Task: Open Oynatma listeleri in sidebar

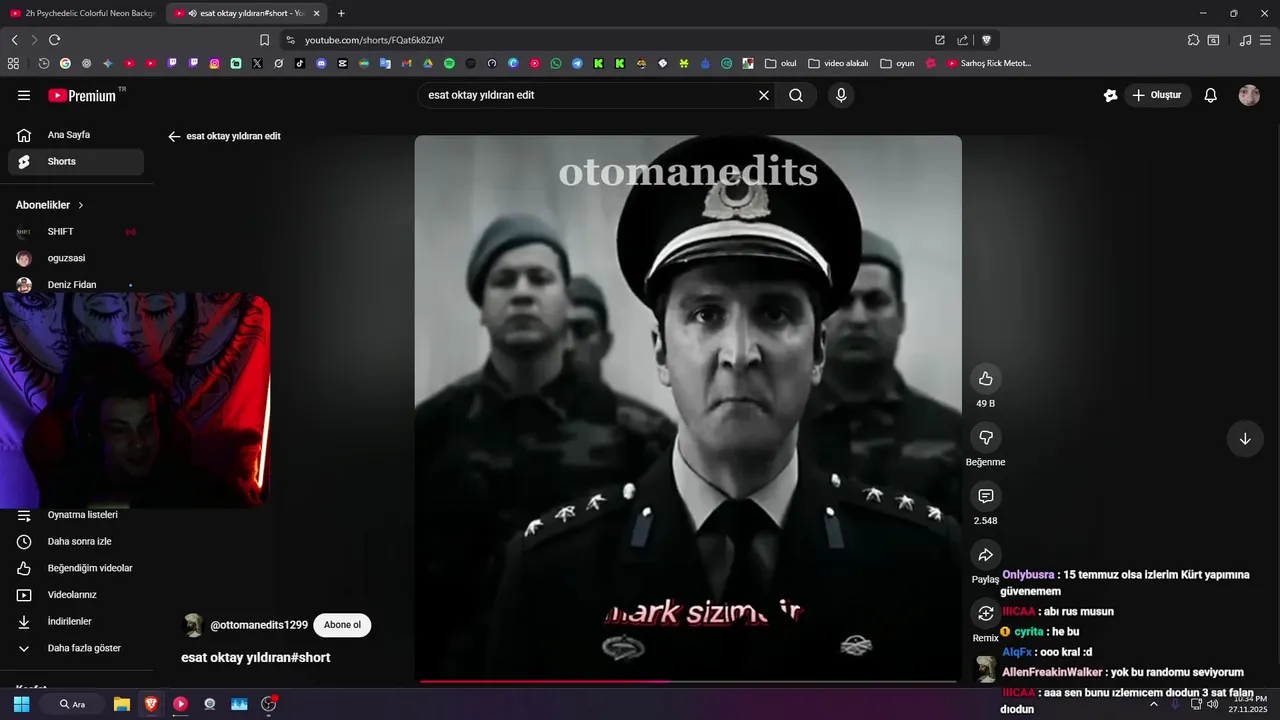Action: click(76, 515)
